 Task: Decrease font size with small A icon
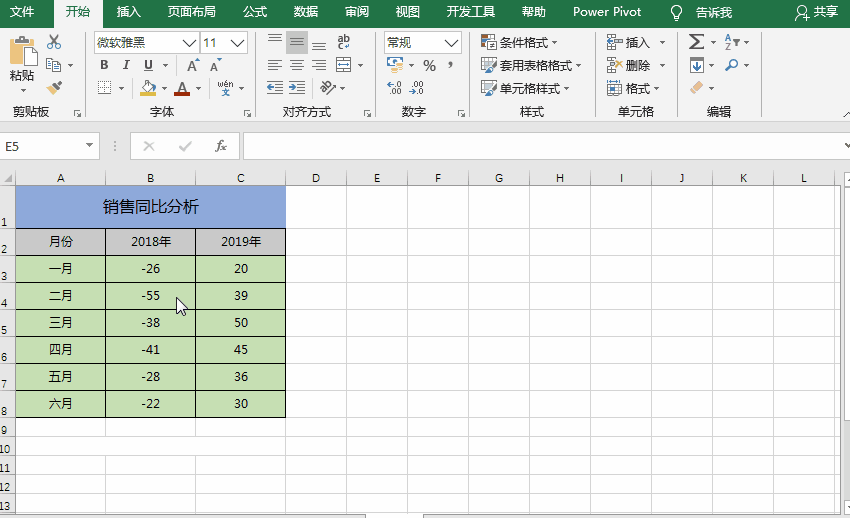215,65
